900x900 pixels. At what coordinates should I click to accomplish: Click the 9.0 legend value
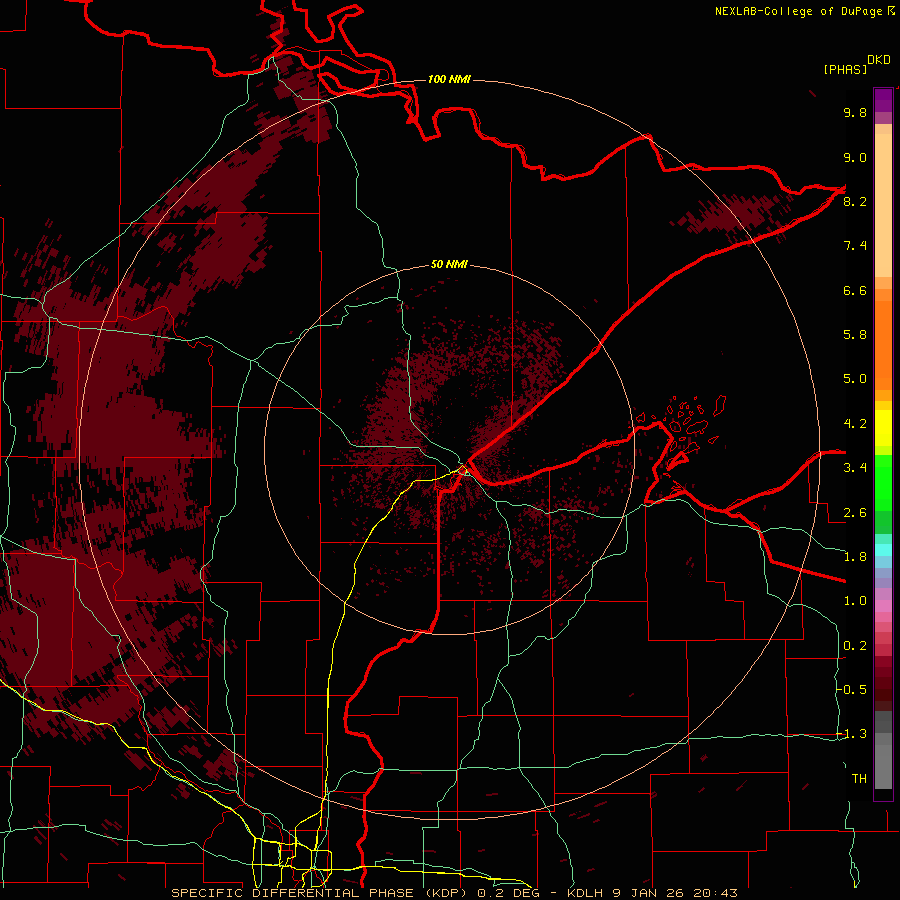click(855, 158)
